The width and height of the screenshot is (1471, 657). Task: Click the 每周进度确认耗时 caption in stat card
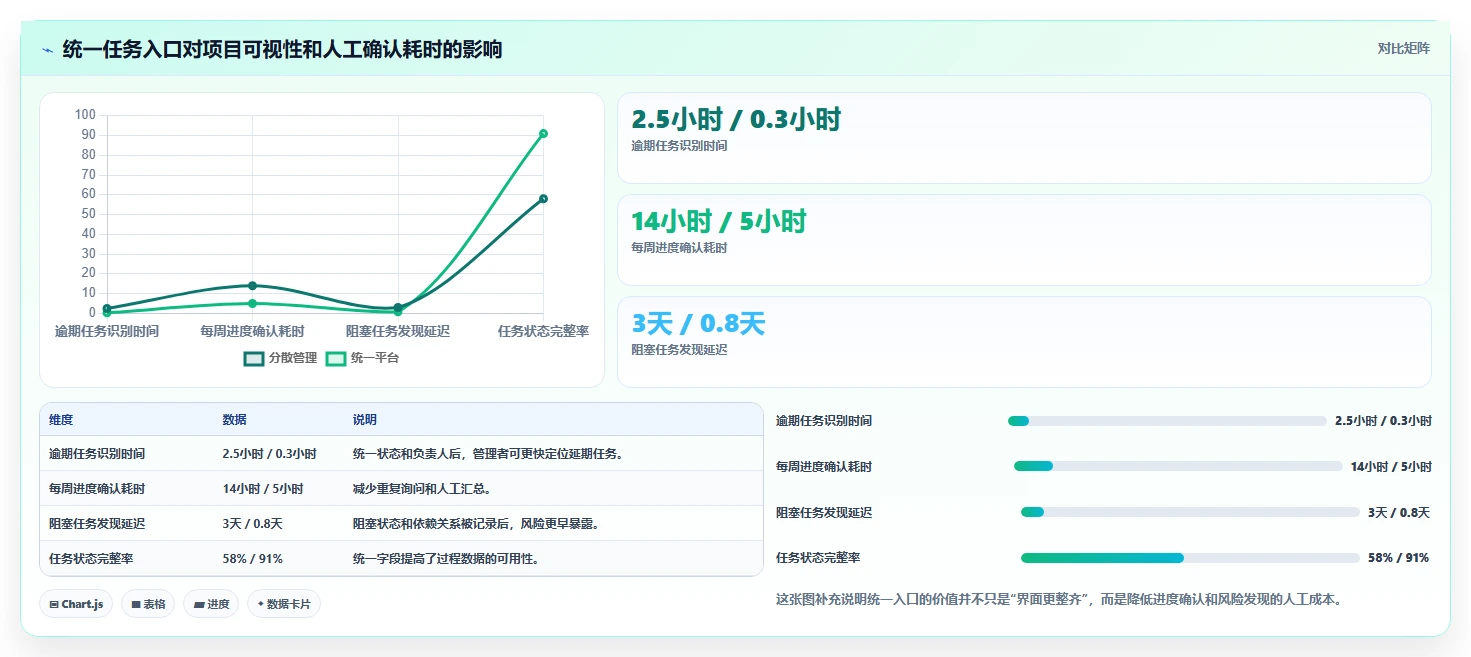[x=679, y=248]
